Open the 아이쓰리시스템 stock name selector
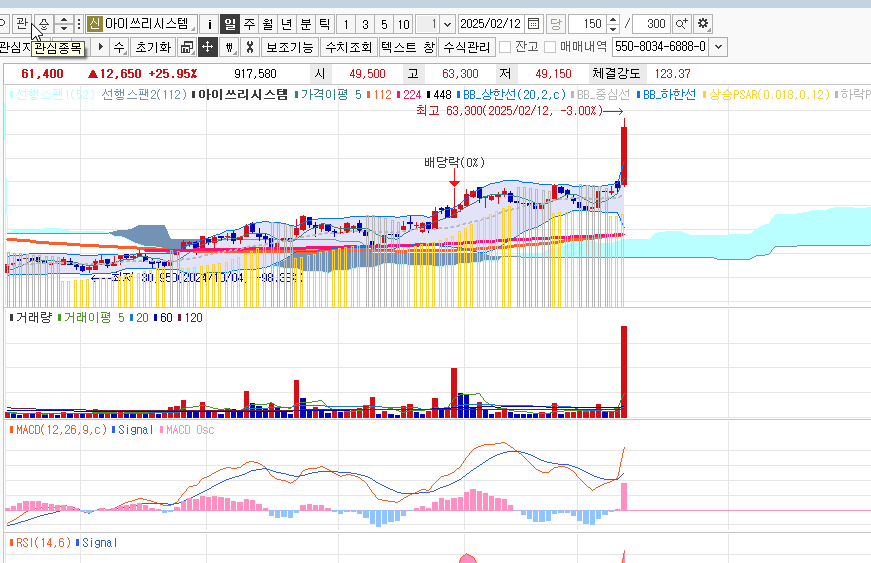This screenshot has width=871, height=563. [152, 23]
